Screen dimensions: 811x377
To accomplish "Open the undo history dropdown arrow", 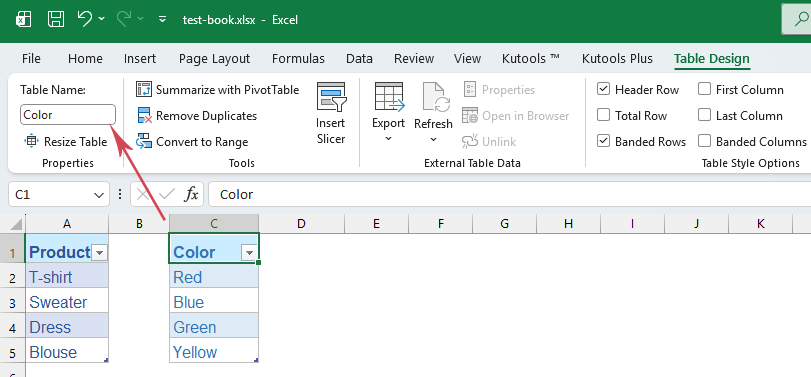I will coord(101,19).
